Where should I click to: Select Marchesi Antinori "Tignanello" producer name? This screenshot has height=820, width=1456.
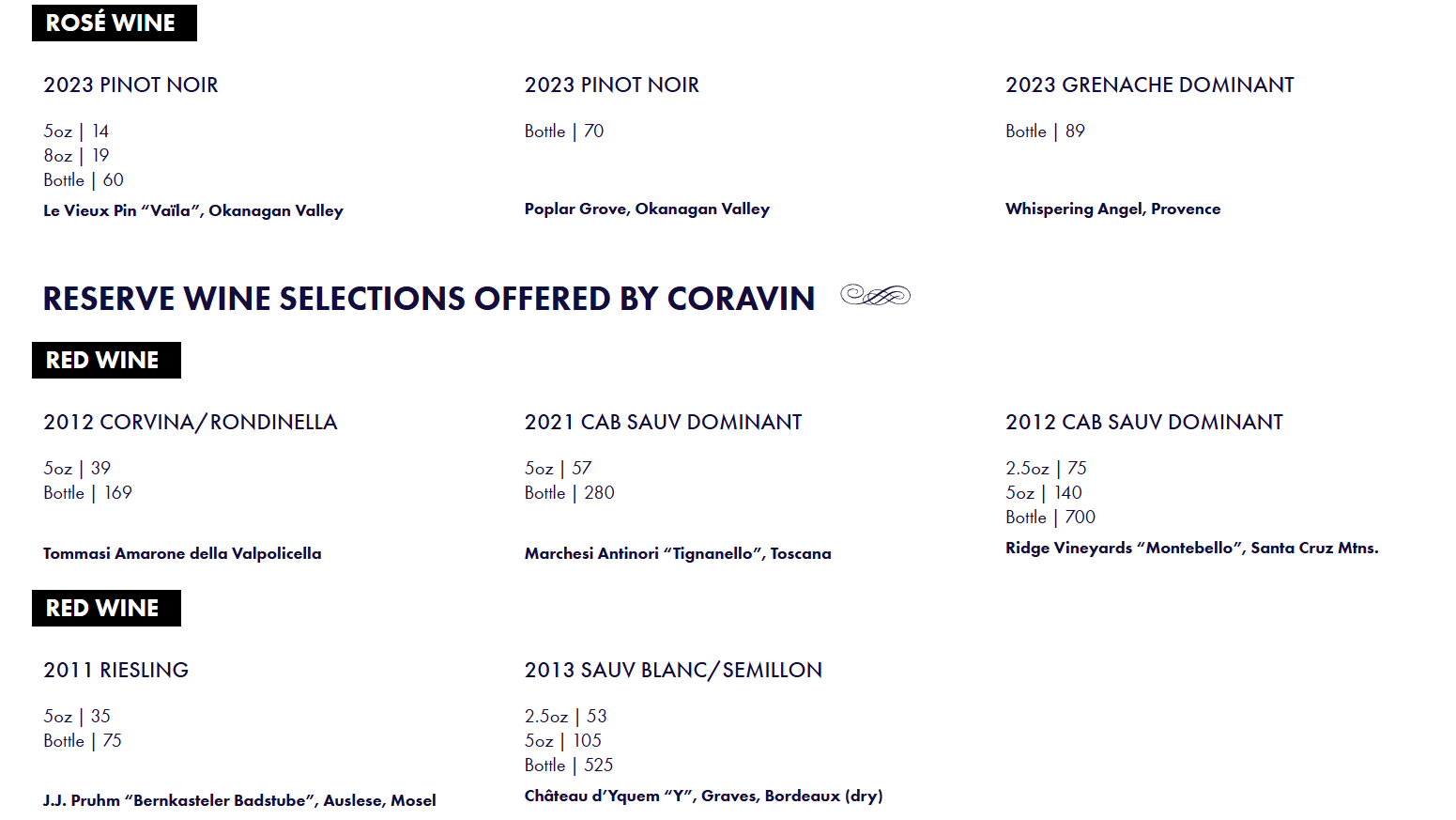pos(677,554)
